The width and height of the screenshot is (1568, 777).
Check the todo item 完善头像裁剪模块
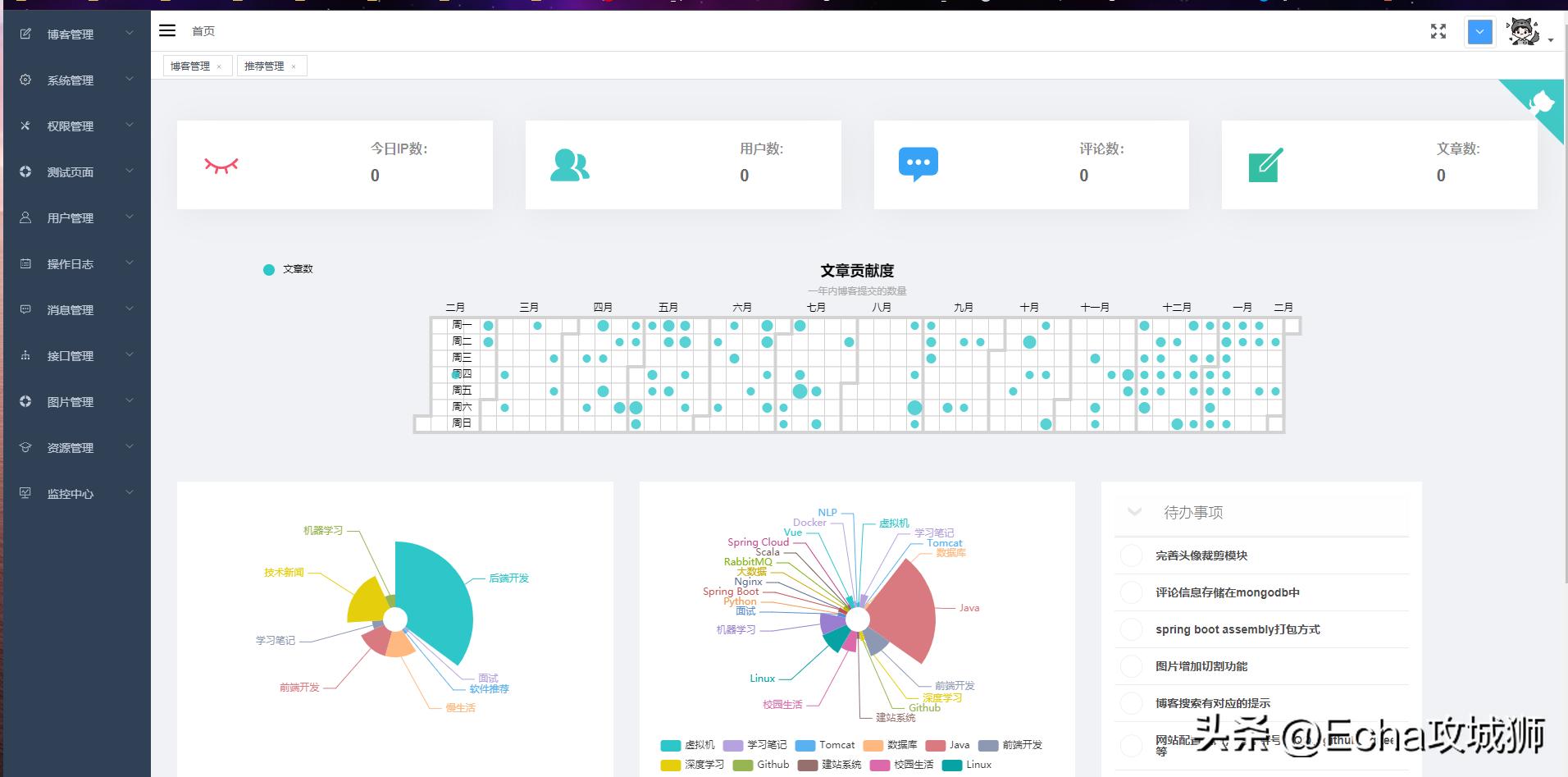coord(1131,555)
